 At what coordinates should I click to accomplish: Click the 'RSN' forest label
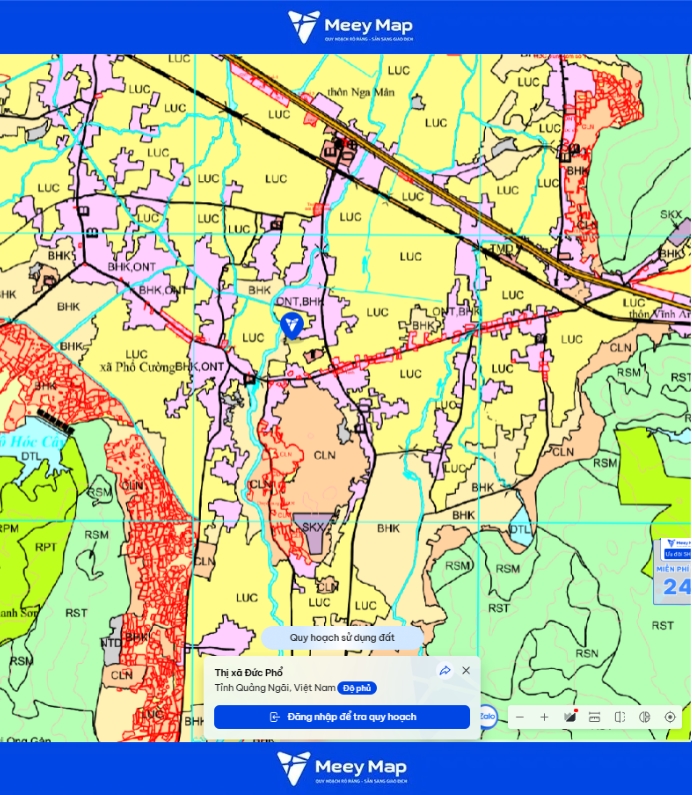pos(587,654)
